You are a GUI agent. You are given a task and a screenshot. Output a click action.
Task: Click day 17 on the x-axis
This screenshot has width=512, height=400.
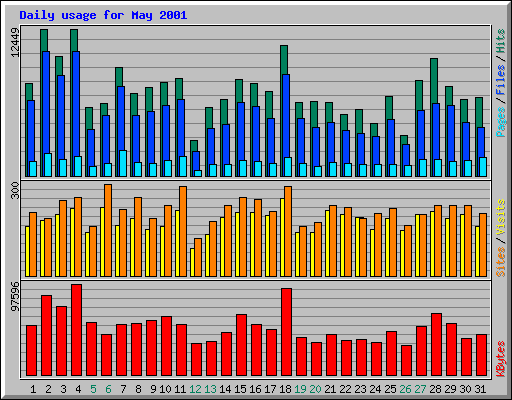[x=270, y=389]
